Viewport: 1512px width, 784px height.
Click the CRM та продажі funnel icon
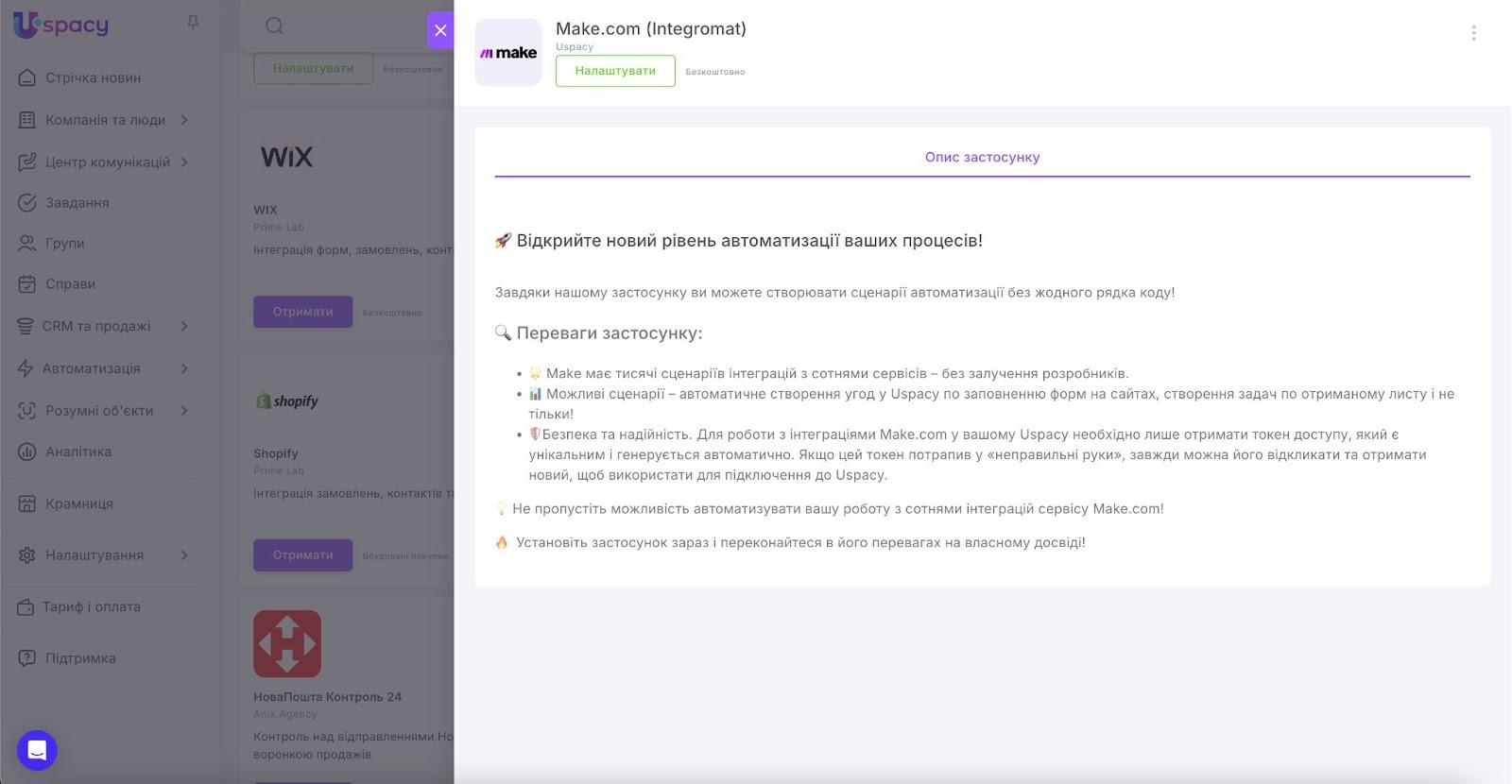pyautogui.click(x=26, y=326)
